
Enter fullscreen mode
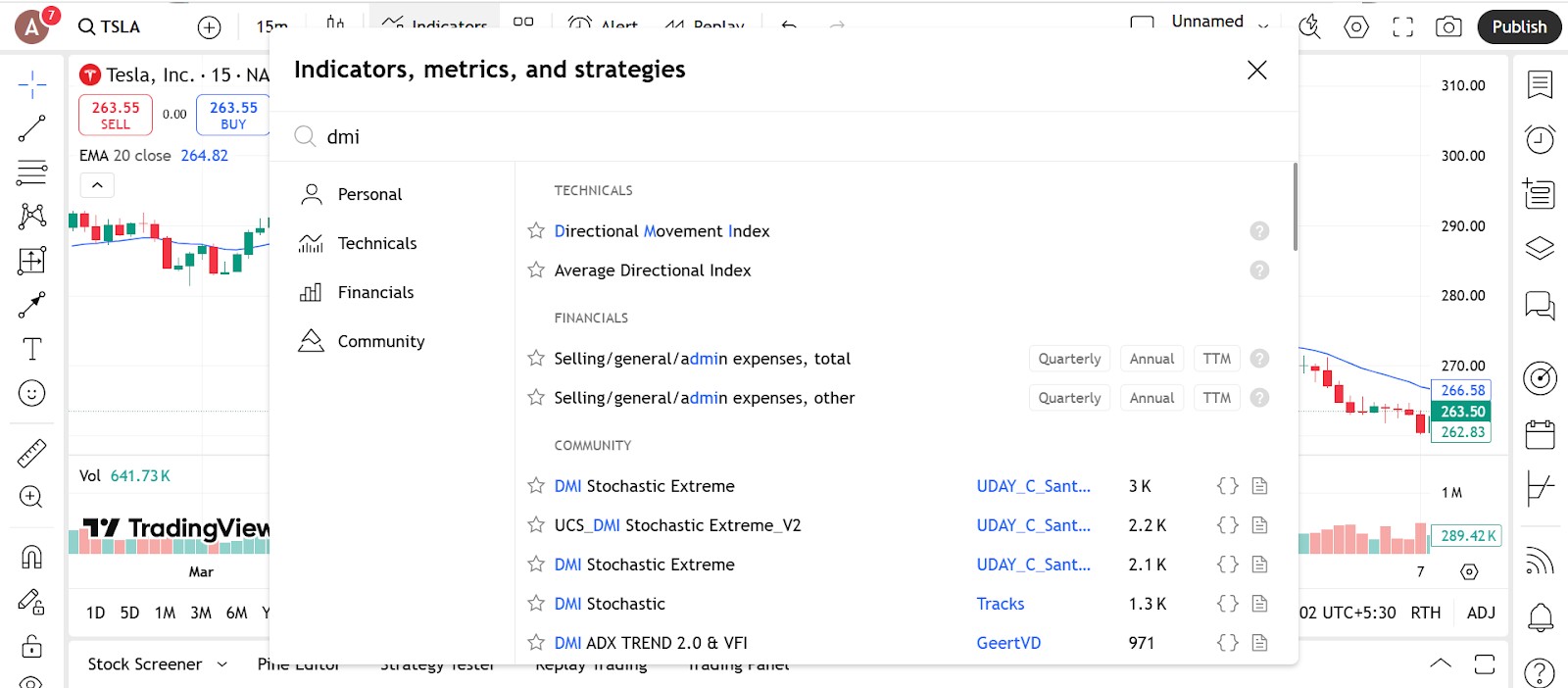click(x=1403, y=27)
